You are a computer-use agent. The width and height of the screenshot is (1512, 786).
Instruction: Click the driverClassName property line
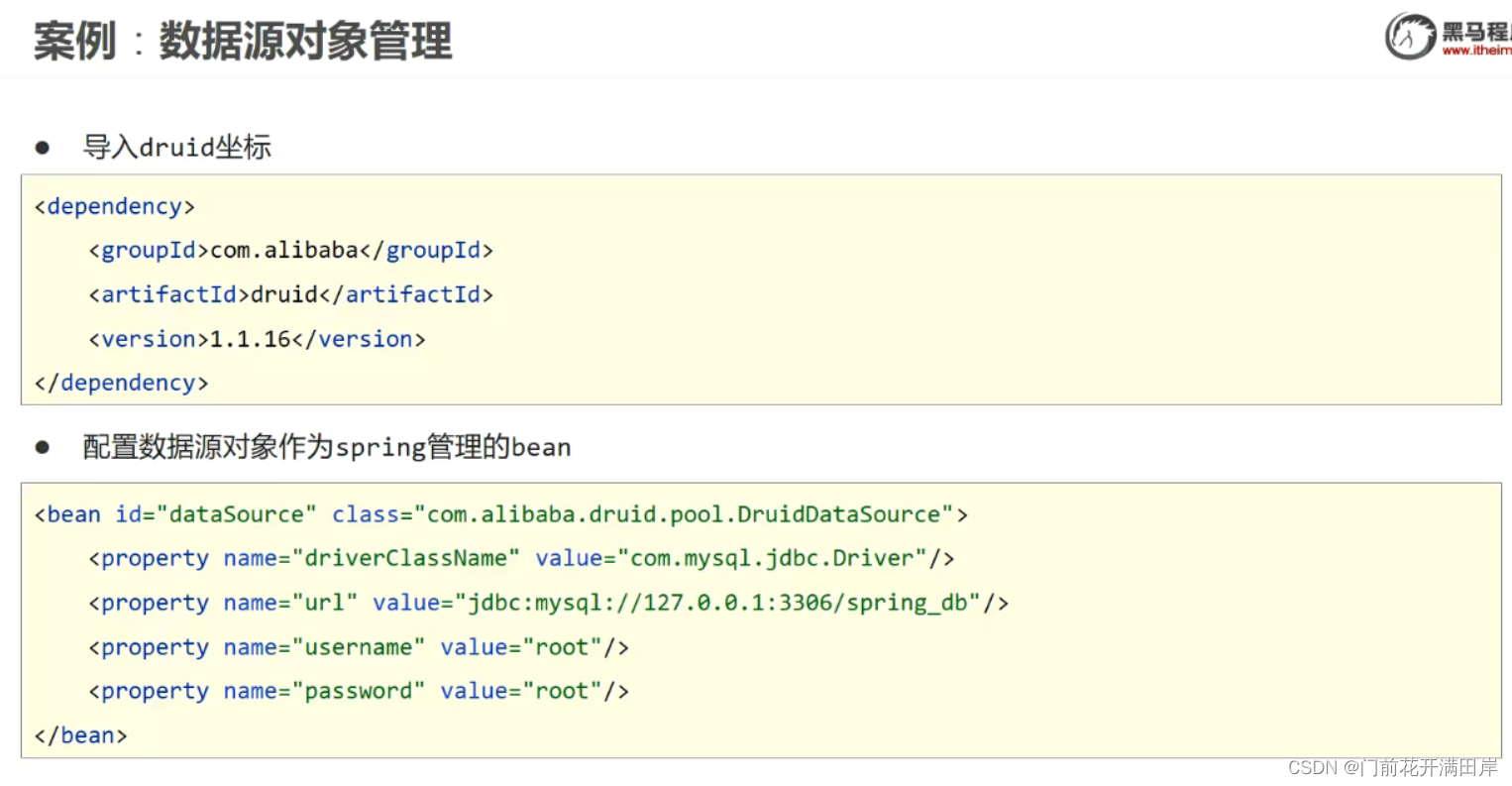click(522, 558)
